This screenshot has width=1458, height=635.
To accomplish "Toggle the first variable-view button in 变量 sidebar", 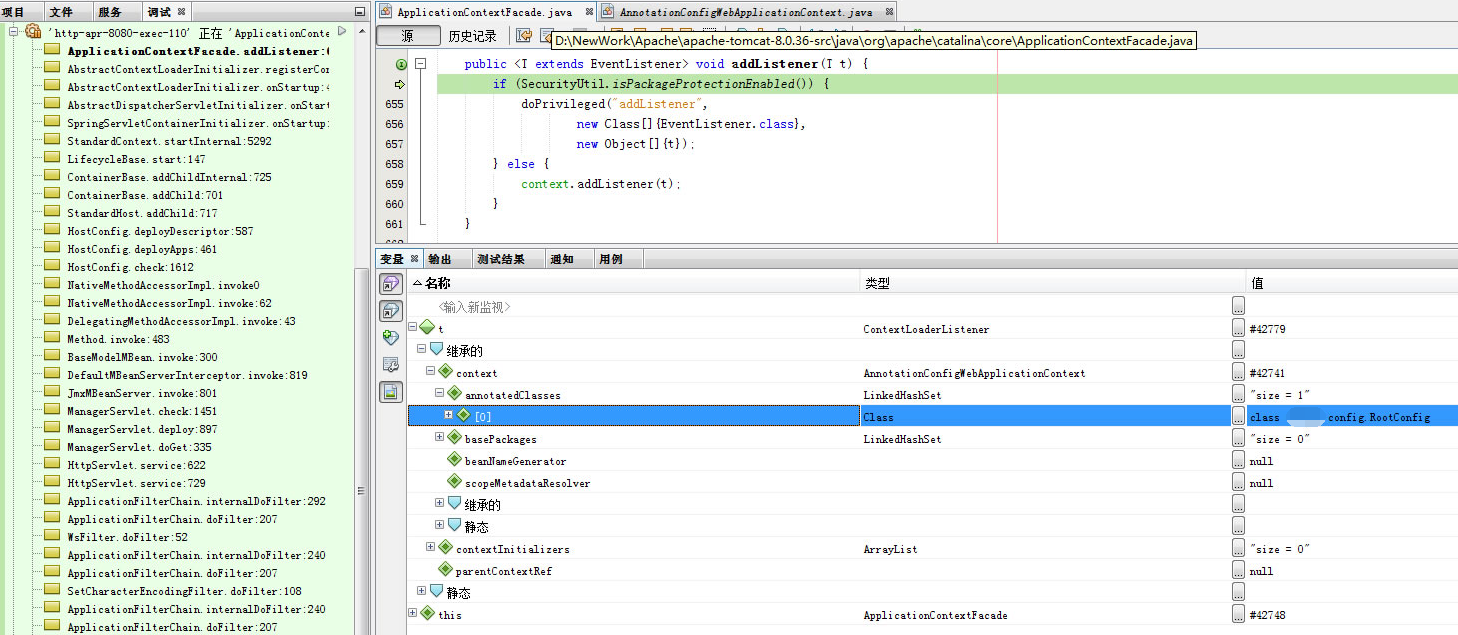I will 391,284.
